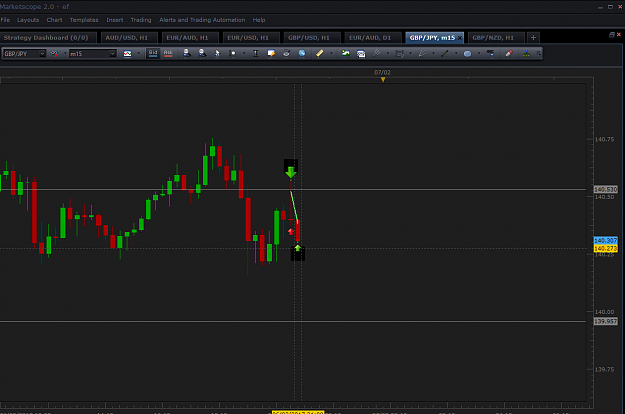Click the calendar window icon next to picture
This screenshot has width=625, height=414.
pos(361,53)
